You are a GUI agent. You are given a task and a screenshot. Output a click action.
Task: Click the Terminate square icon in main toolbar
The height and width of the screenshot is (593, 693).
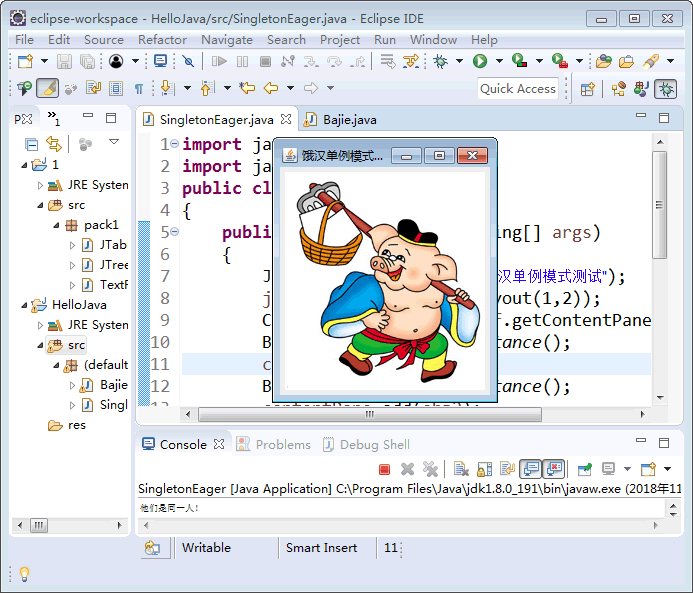pos(265,61)
